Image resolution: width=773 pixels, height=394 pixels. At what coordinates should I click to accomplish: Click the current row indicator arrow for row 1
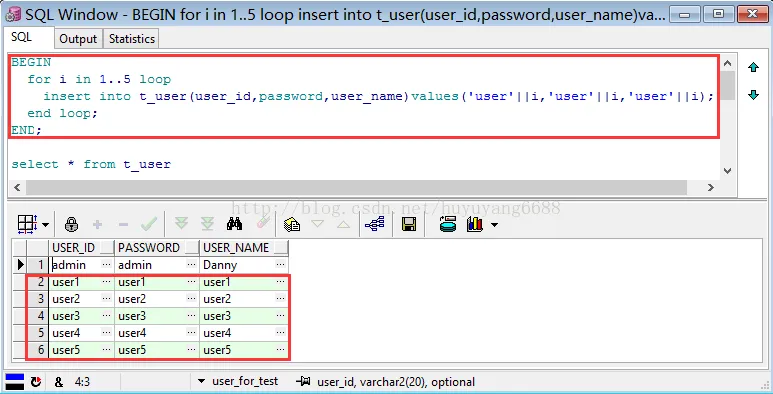[20, 265]
